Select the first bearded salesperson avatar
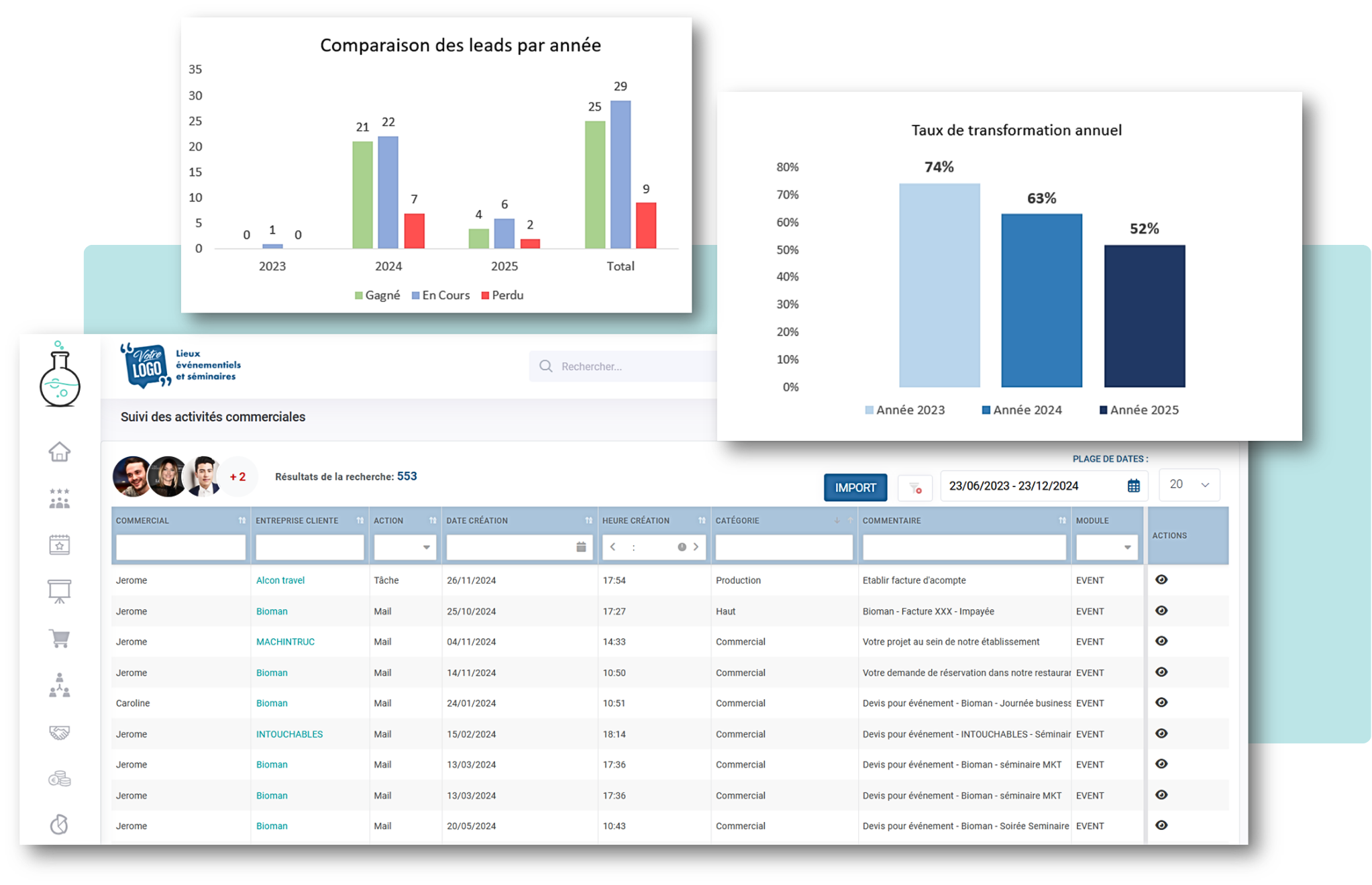 click(x=132, y=476)
